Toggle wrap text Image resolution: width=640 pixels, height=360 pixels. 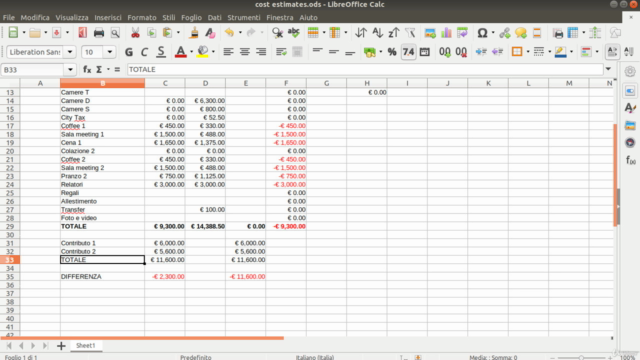(281, 52)
